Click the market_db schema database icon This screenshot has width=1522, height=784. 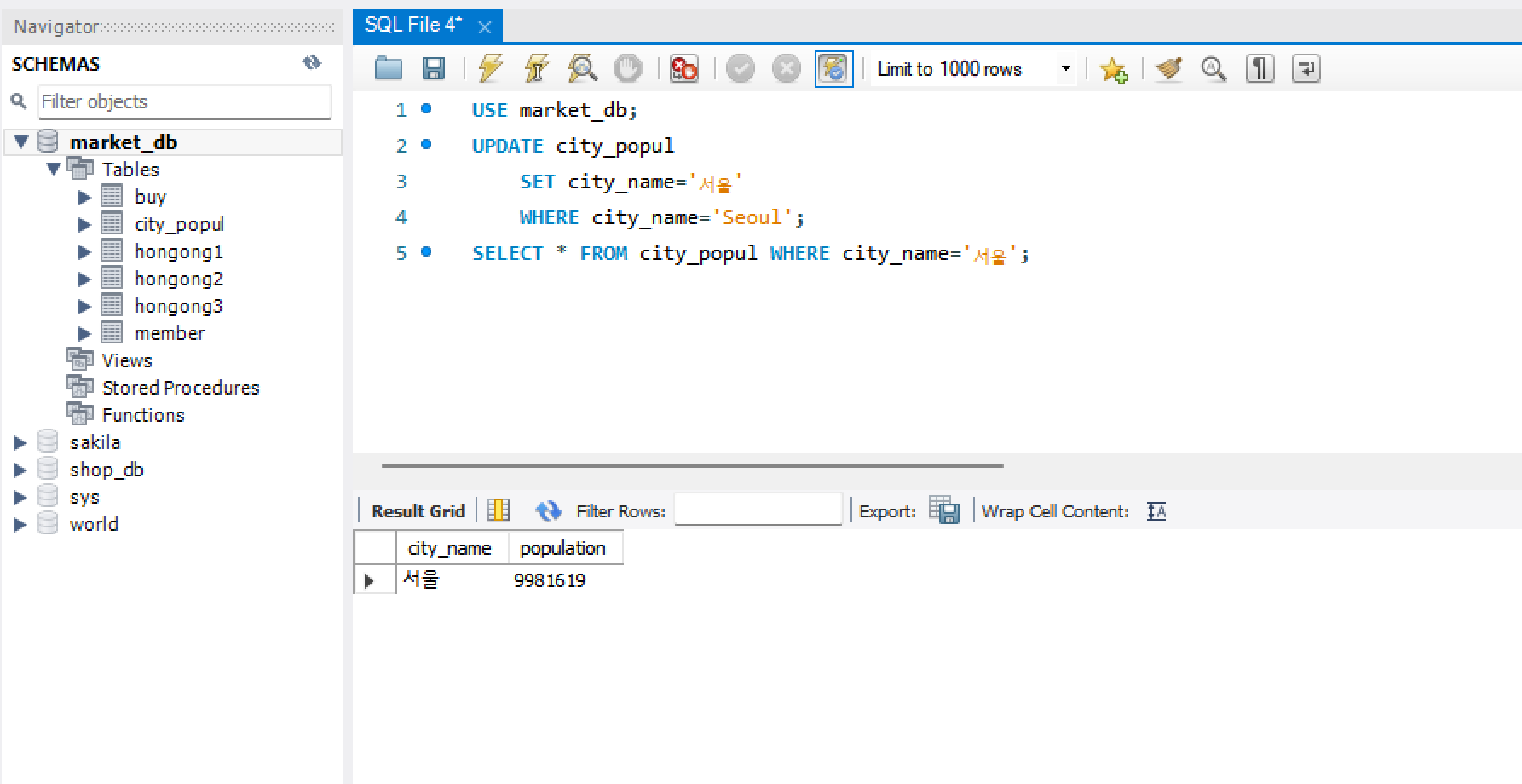(x=48, y=141)
